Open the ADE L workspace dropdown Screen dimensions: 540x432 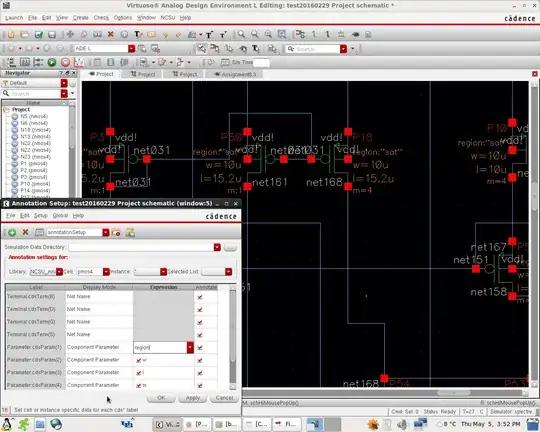(132, 49)
